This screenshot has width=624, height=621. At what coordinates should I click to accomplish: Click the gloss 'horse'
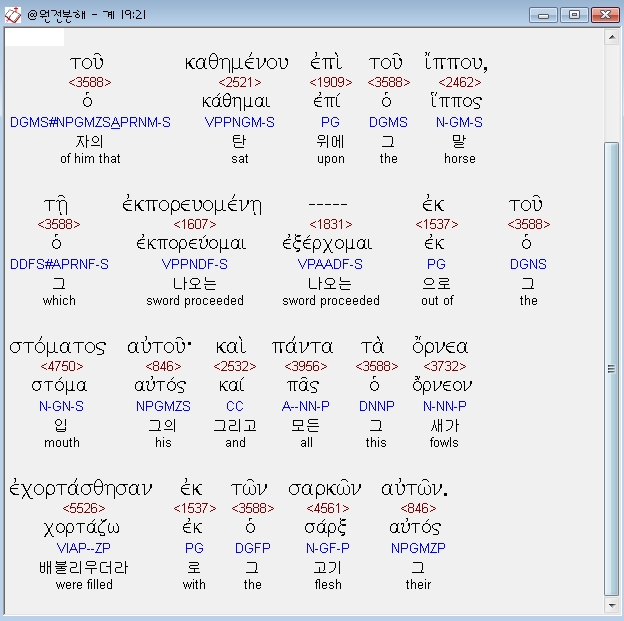(460, 158)
